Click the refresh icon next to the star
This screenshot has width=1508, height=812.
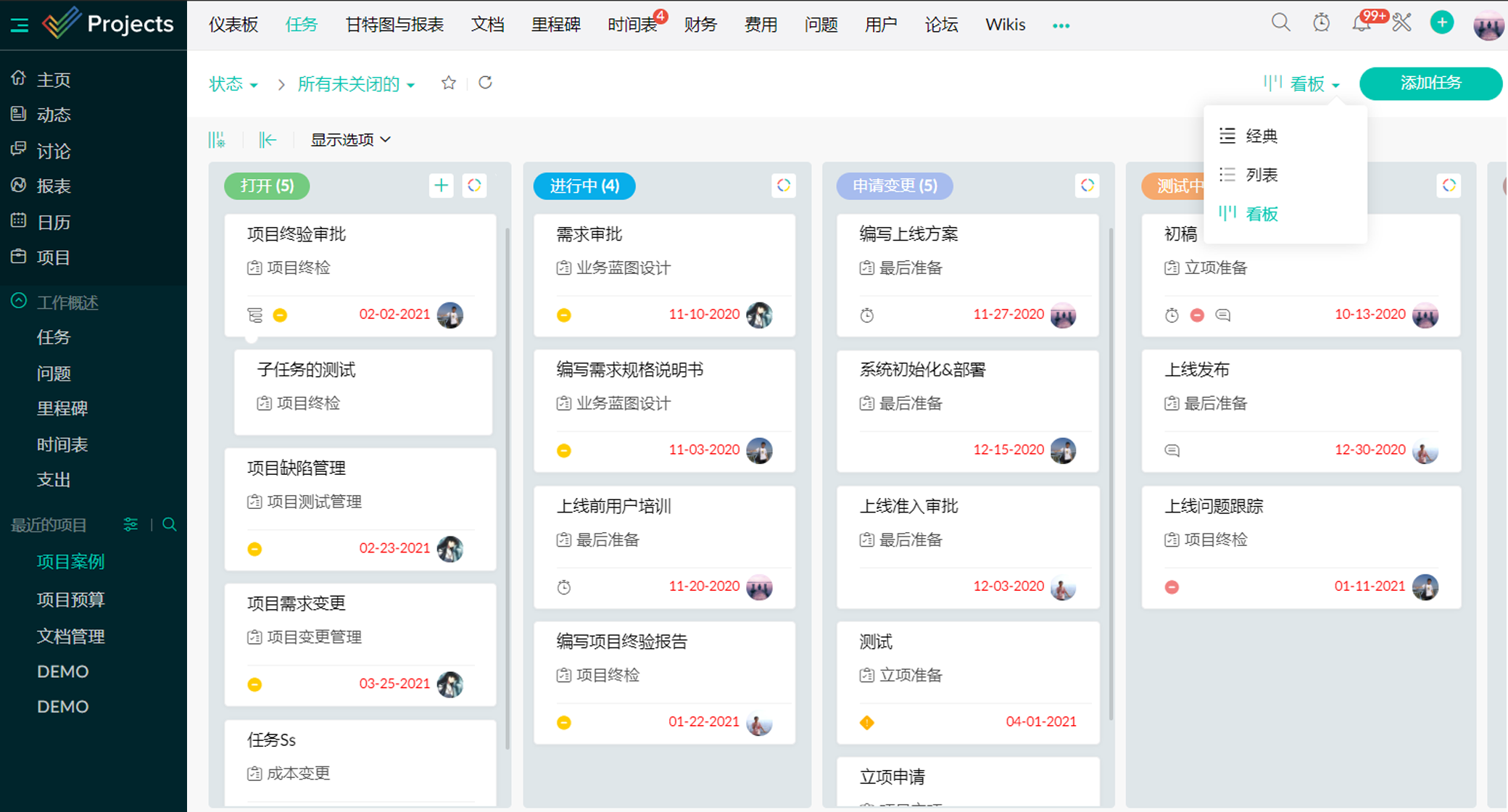coord(485,83)
